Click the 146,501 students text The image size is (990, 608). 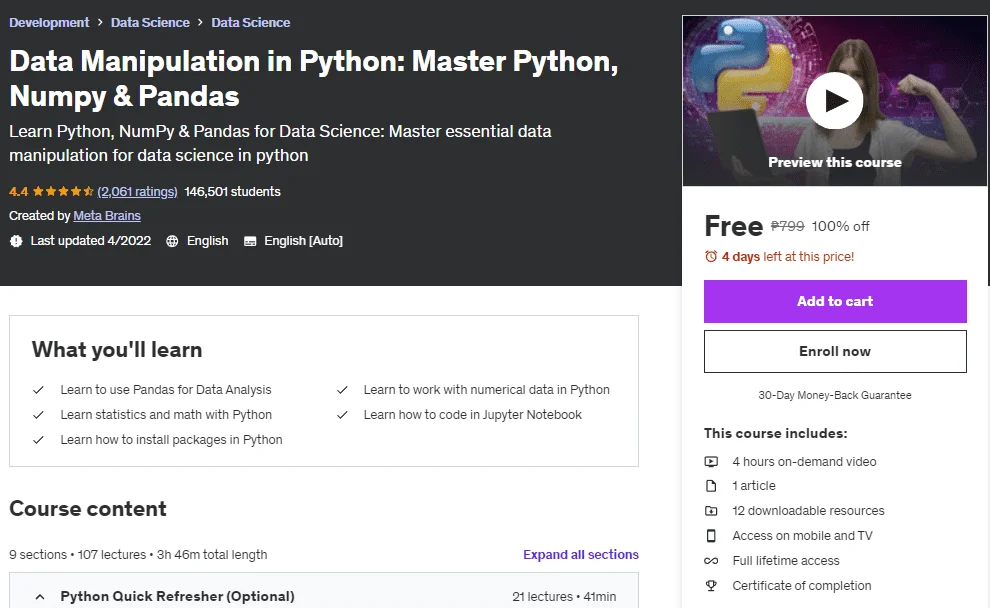pos(232,191)
